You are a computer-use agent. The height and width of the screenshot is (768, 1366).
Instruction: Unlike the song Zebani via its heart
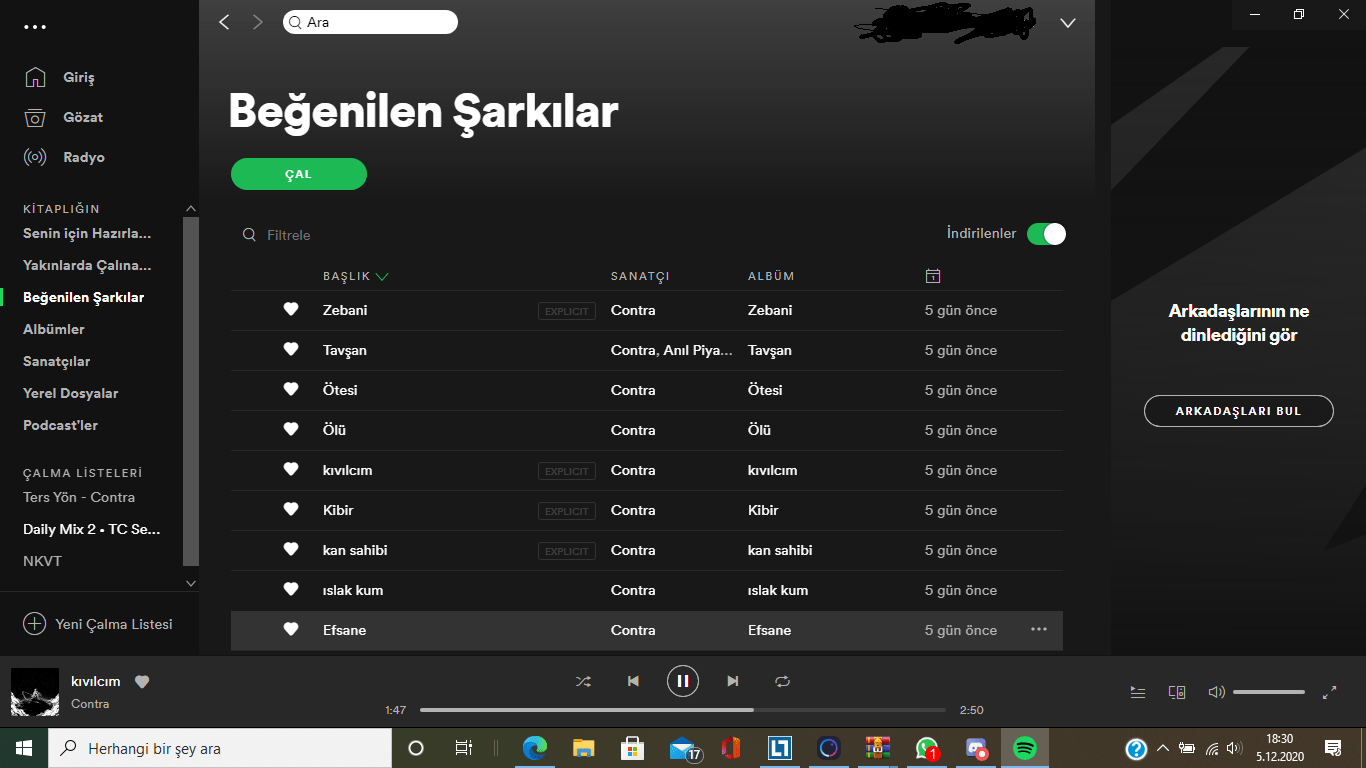[290, 310]
